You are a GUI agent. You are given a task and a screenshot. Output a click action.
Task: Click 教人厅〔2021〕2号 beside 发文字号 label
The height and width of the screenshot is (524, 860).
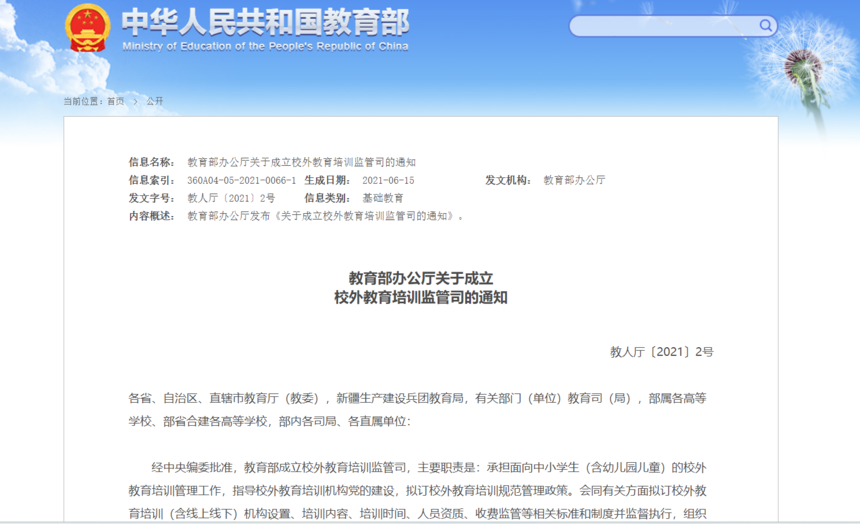tap(231, 198)
